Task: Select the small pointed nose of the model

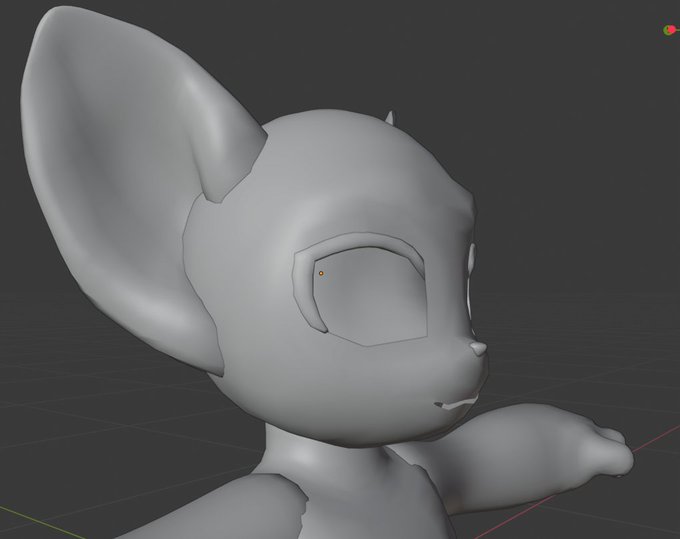Action: (x=478, y=349)
